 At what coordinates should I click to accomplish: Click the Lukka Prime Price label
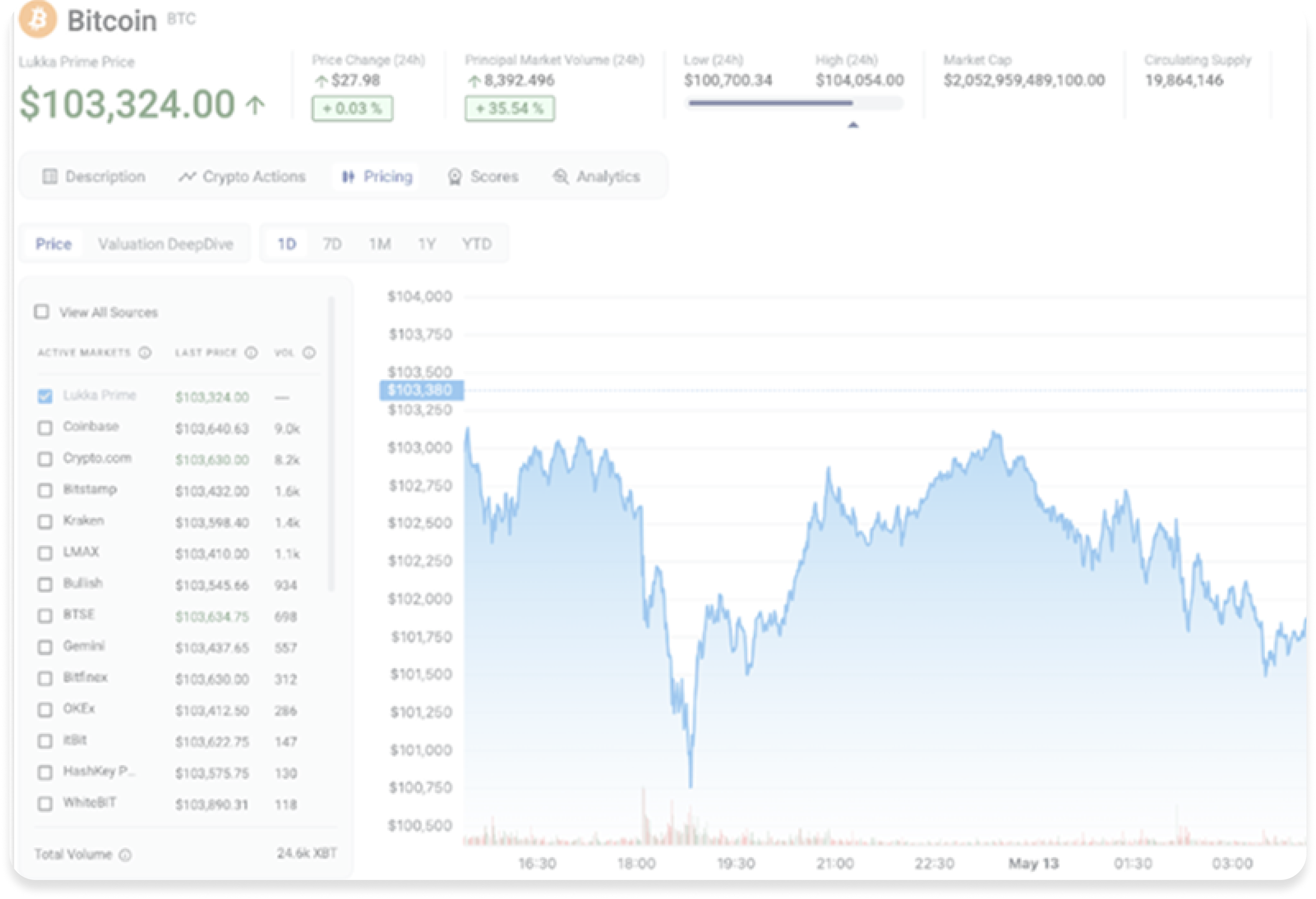77,62
